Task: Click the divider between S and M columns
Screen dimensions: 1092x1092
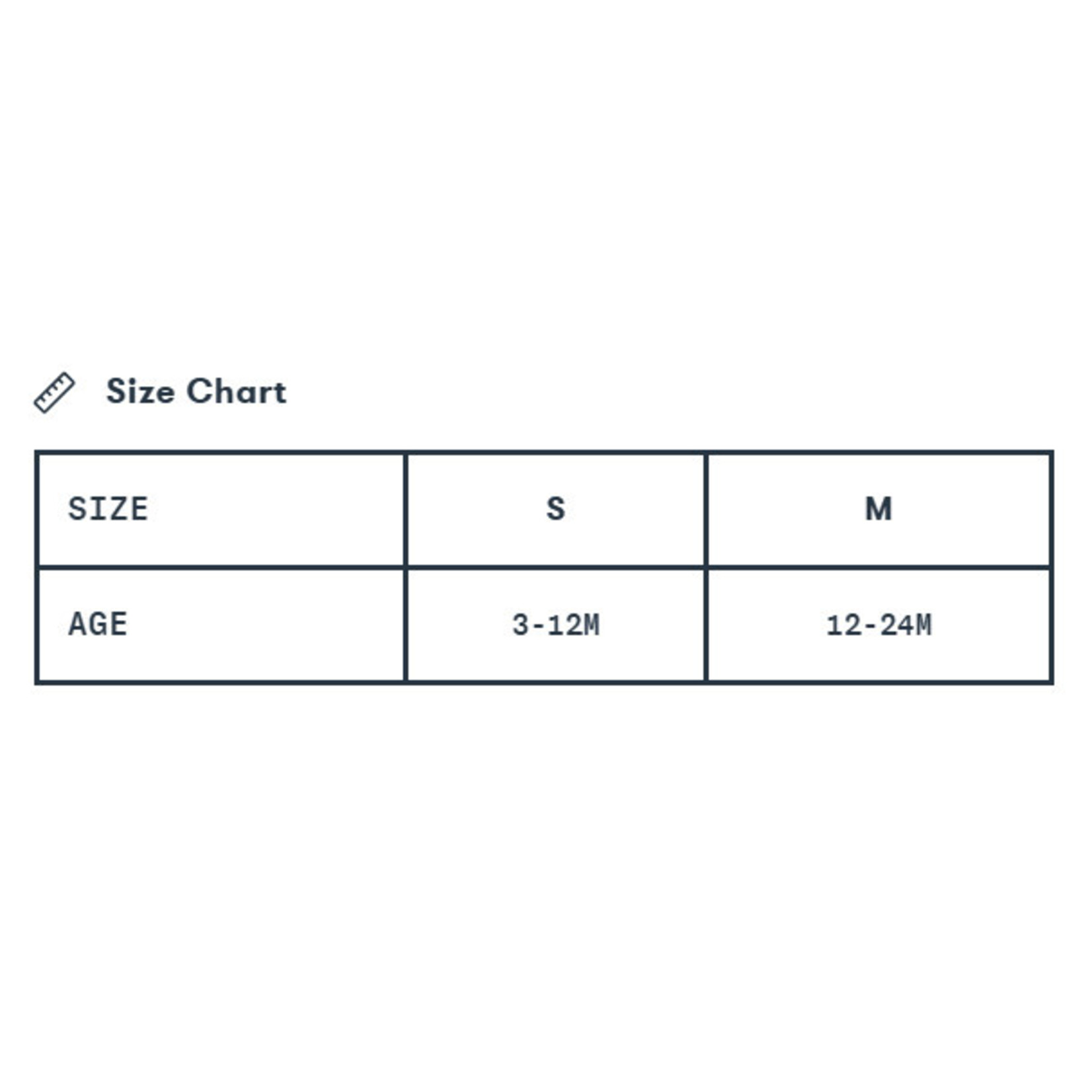Action: (707, 510)
